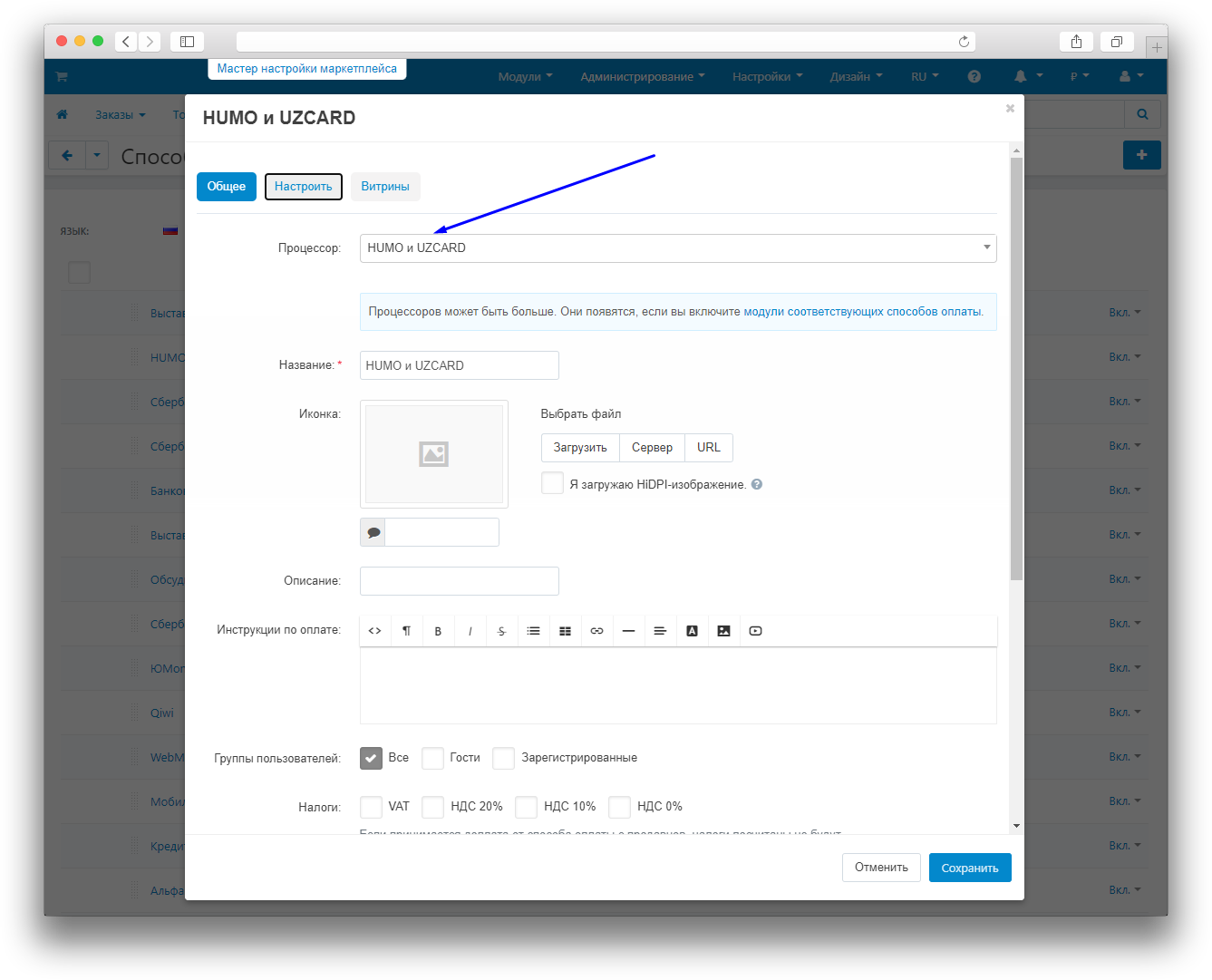1212x980 pixels.
Task: Insert a table in the editor
Action: click(x=565, y=631)
